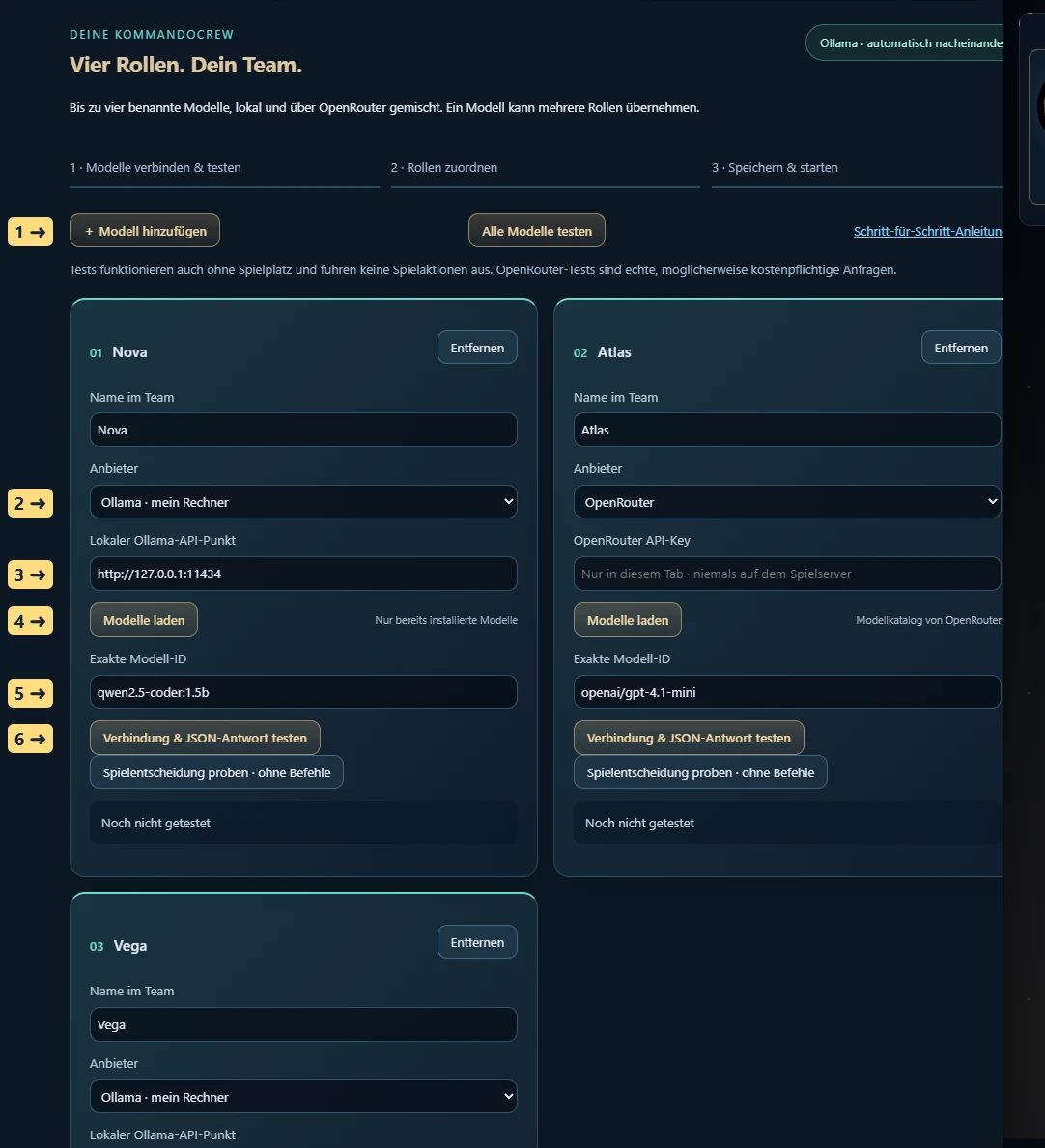
Task: Remove the Vega model card
Action: click(477, 942)
